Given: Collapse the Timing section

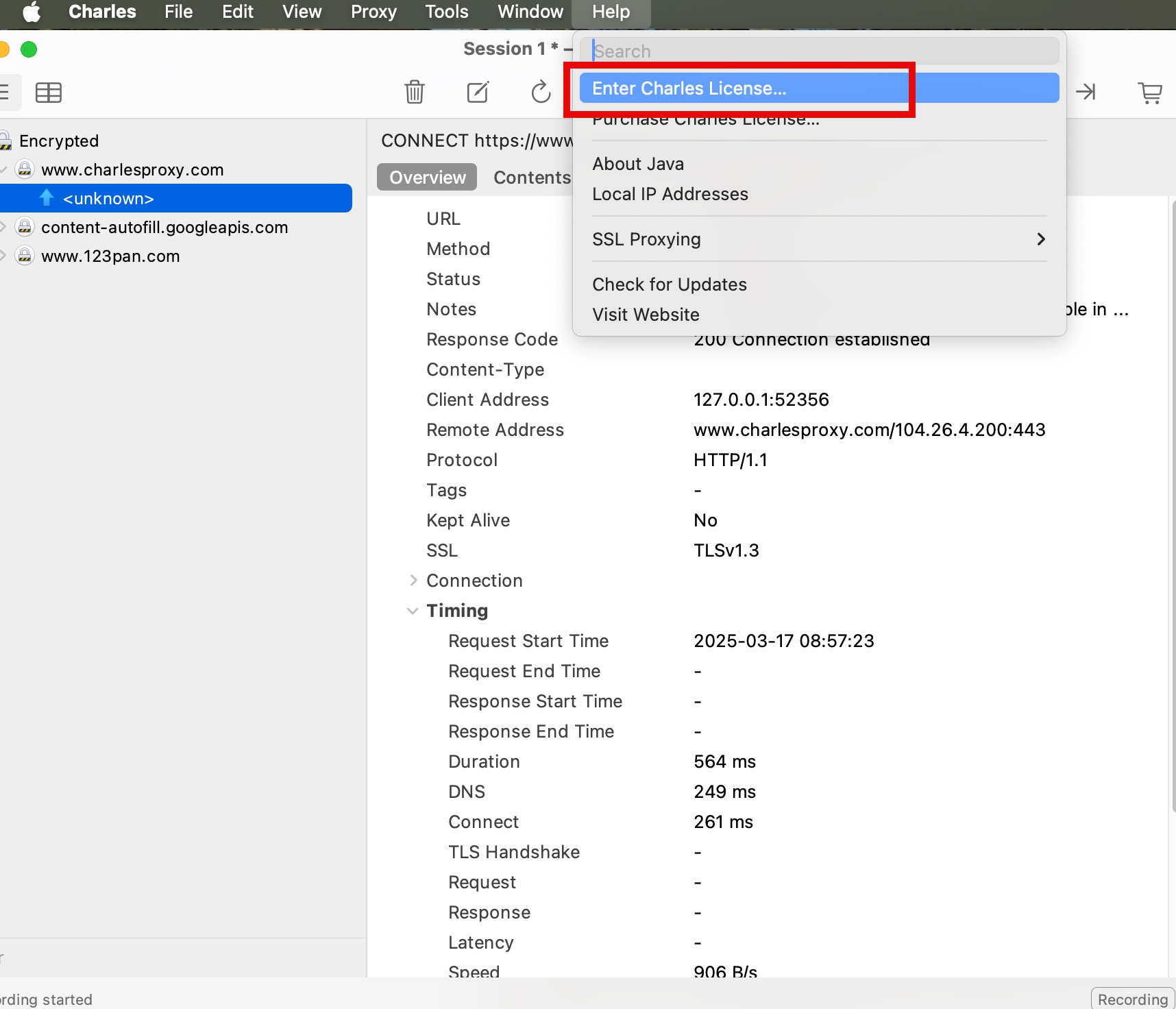Looking at the screenshot, I should pos(413,611).
